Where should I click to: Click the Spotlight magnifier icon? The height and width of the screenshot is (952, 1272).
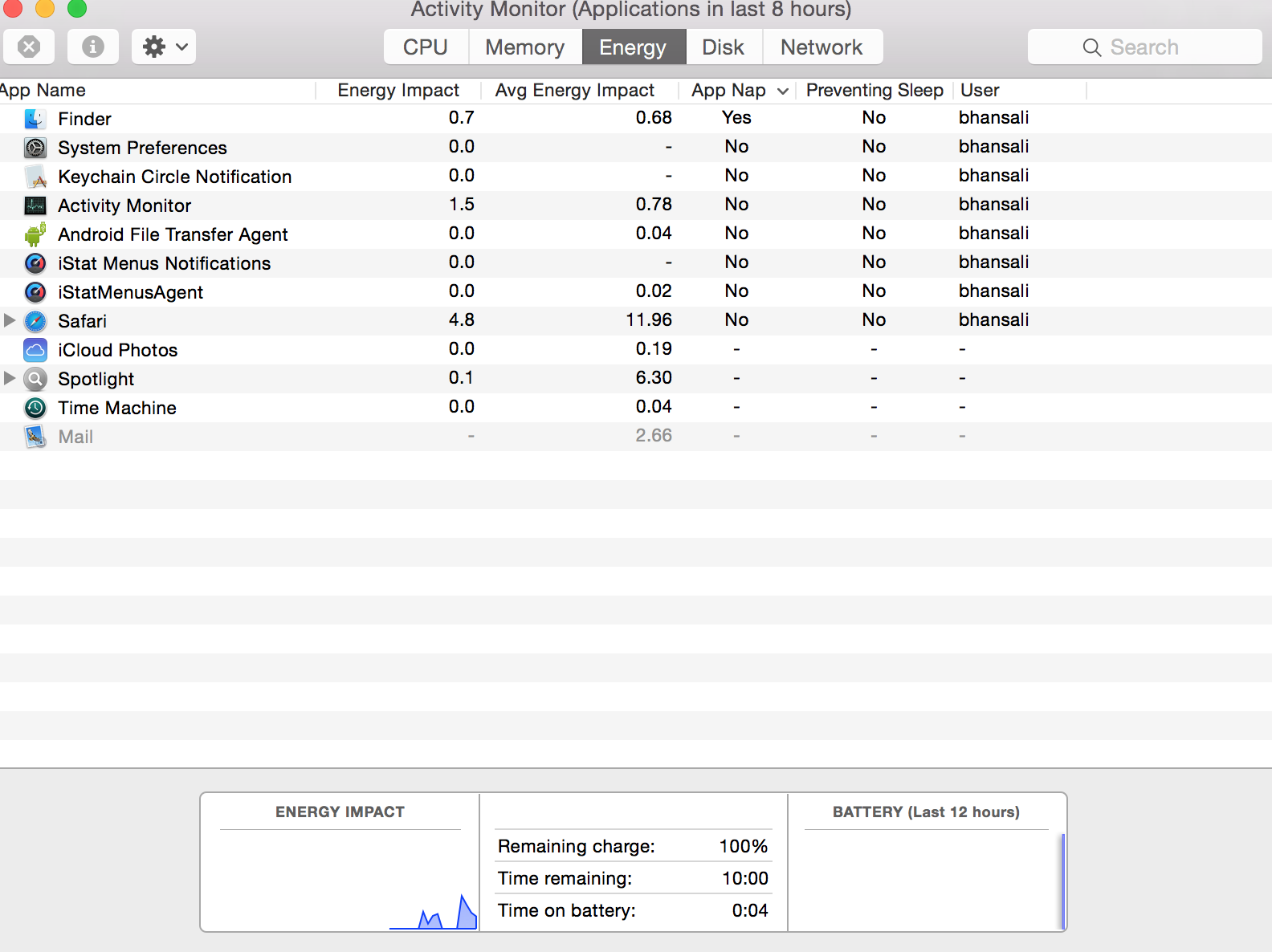[35, 379]
